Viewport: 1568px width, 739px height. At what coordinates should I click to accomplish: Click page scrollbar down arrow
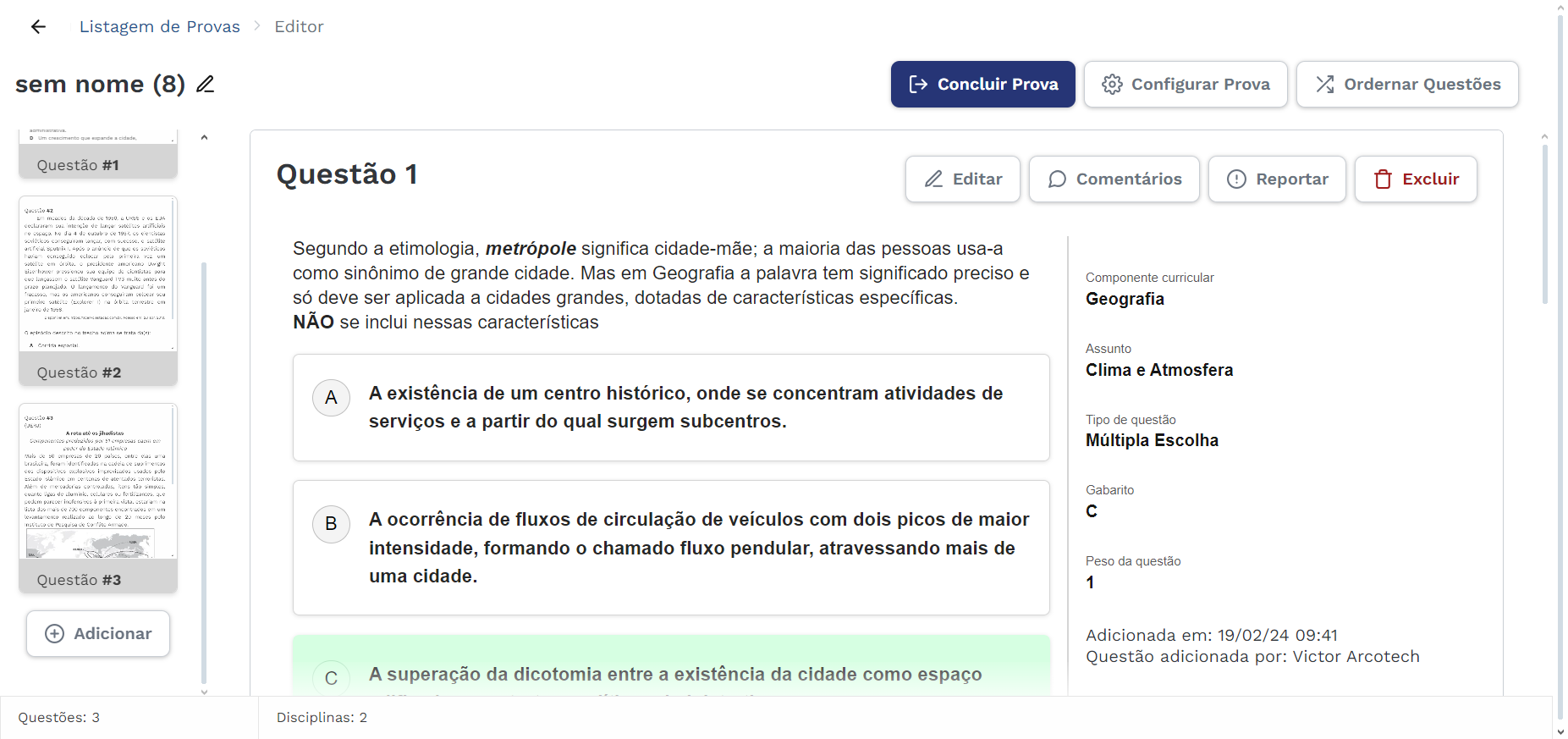click(1560, 732)
